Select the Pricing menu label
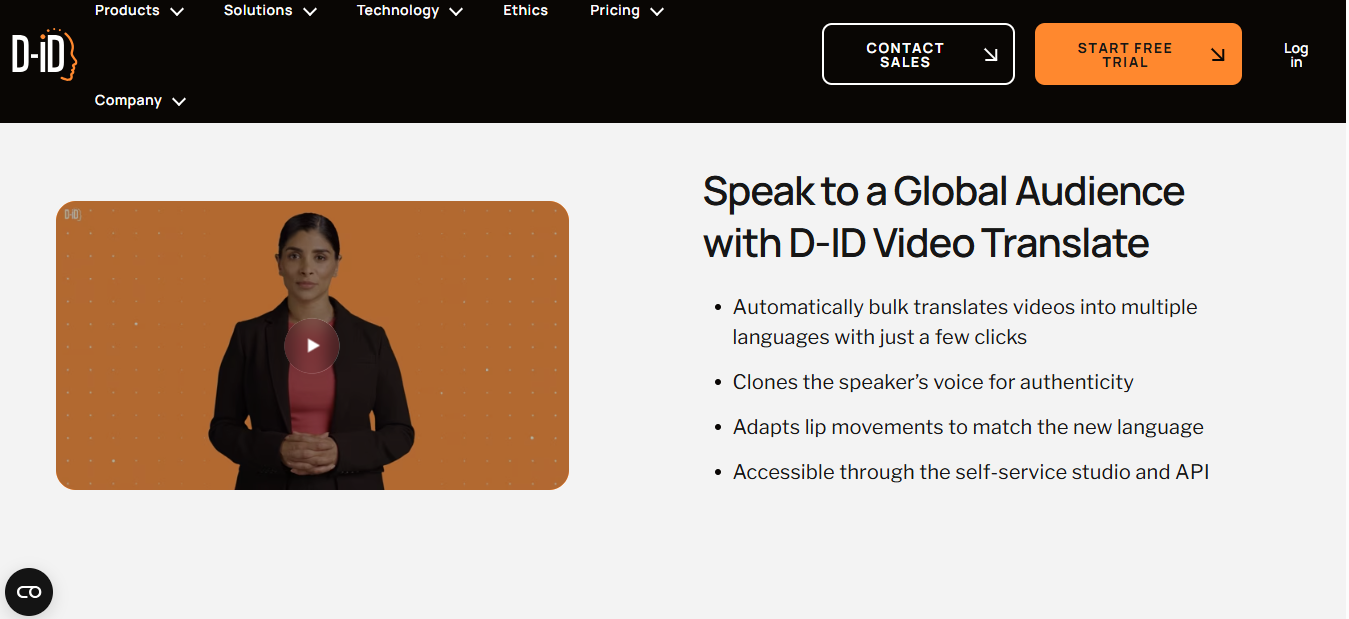1349x619 pixels. click(x=614, y=11)
